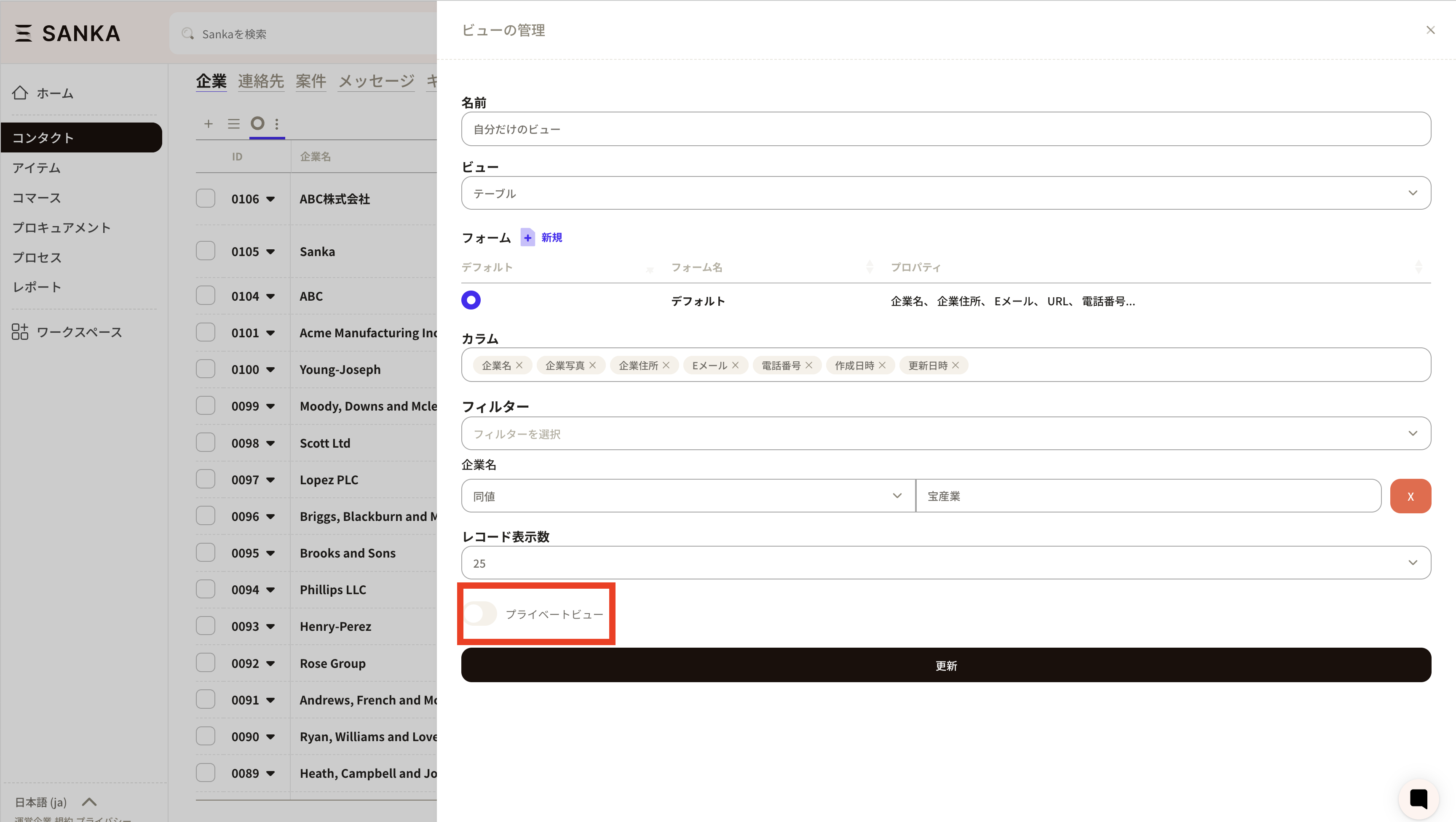Open the Workspace grid icon
The width and height of the screenshot is (1456, 822).
tap(20, 332)
